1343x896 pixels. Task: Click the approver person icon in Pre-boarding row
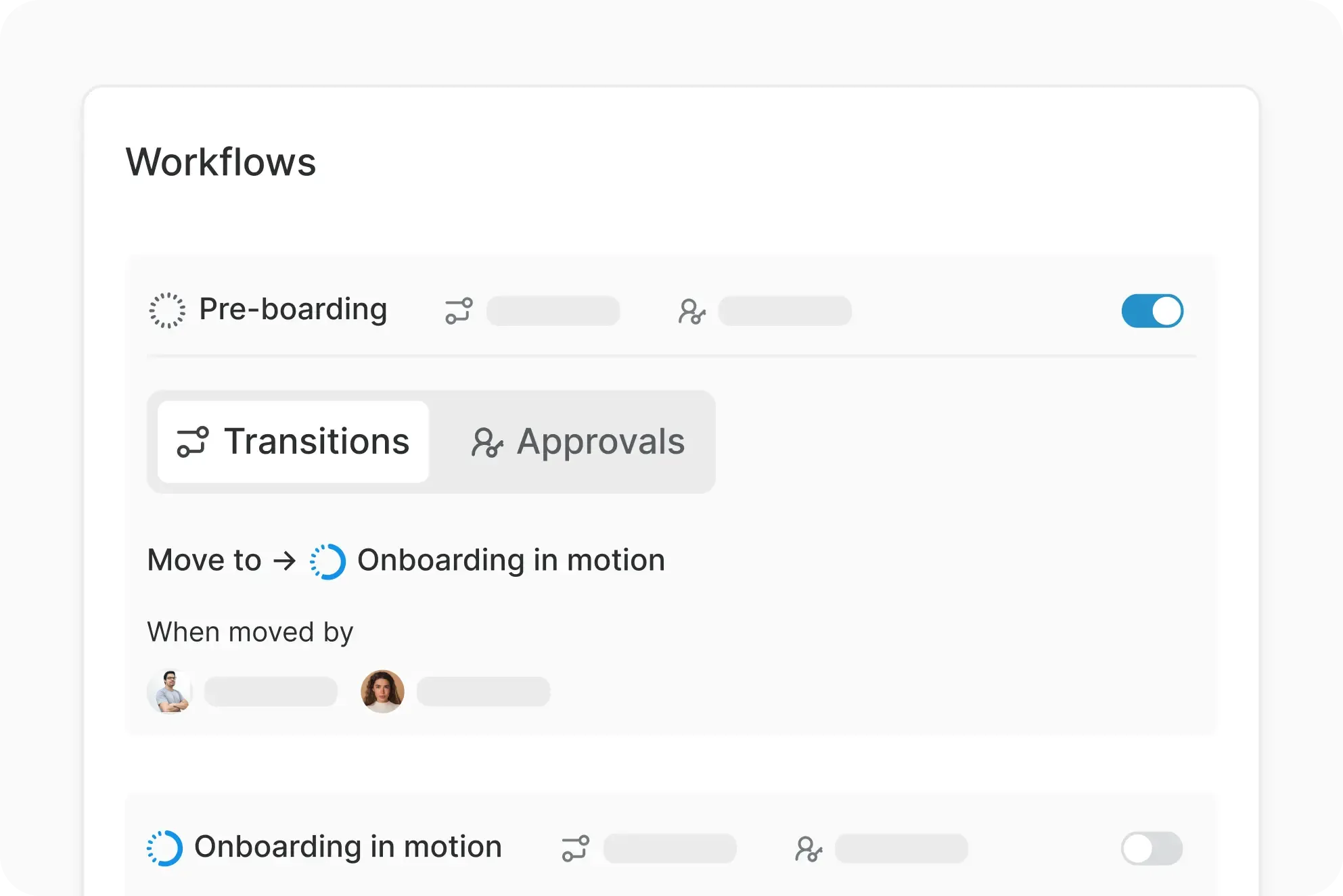(693, 312)
